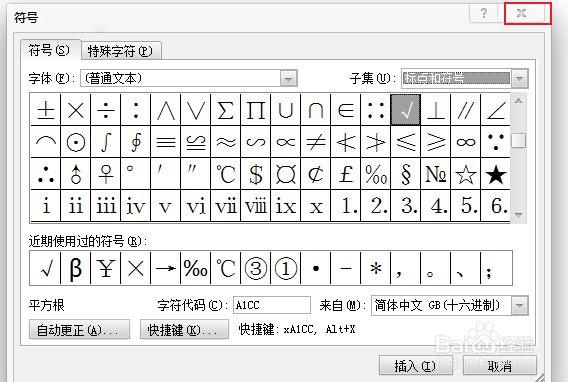Pick recently used circled ③ symbol
Viewport: 568px width, 382px height.
point(256,268)
